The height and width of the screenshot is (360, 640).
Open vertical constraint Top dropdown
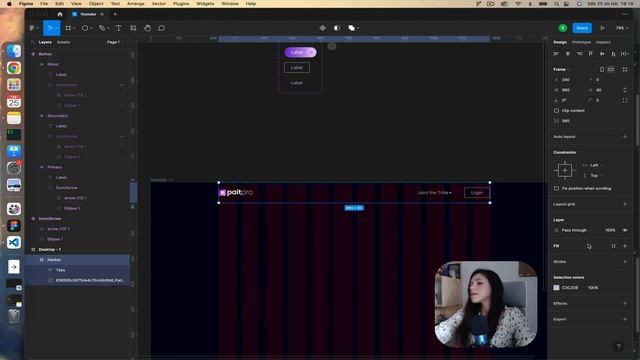(x=594, y=176)
